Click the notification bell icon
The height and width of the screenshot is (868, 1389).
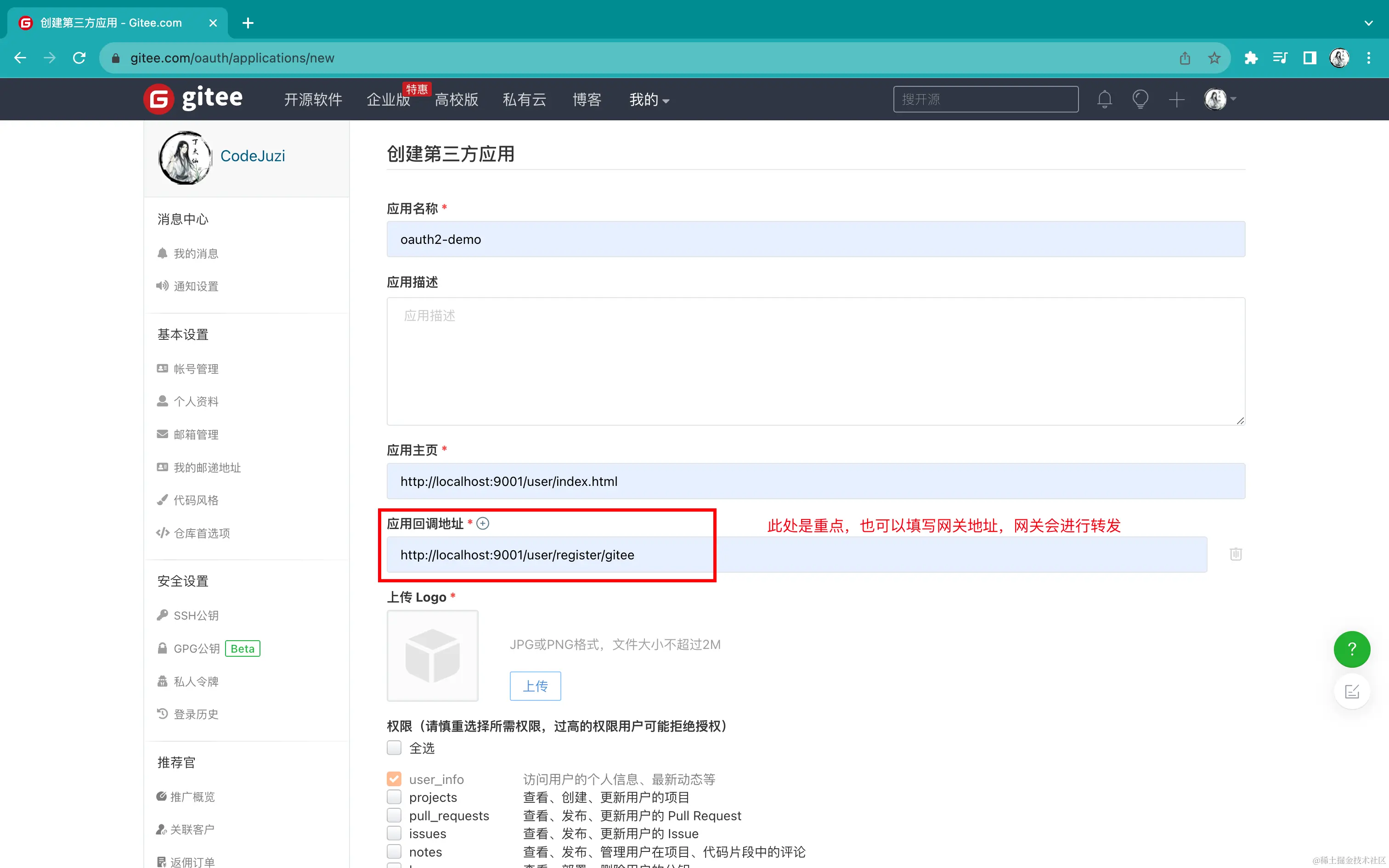click(x=1104, y=99)
